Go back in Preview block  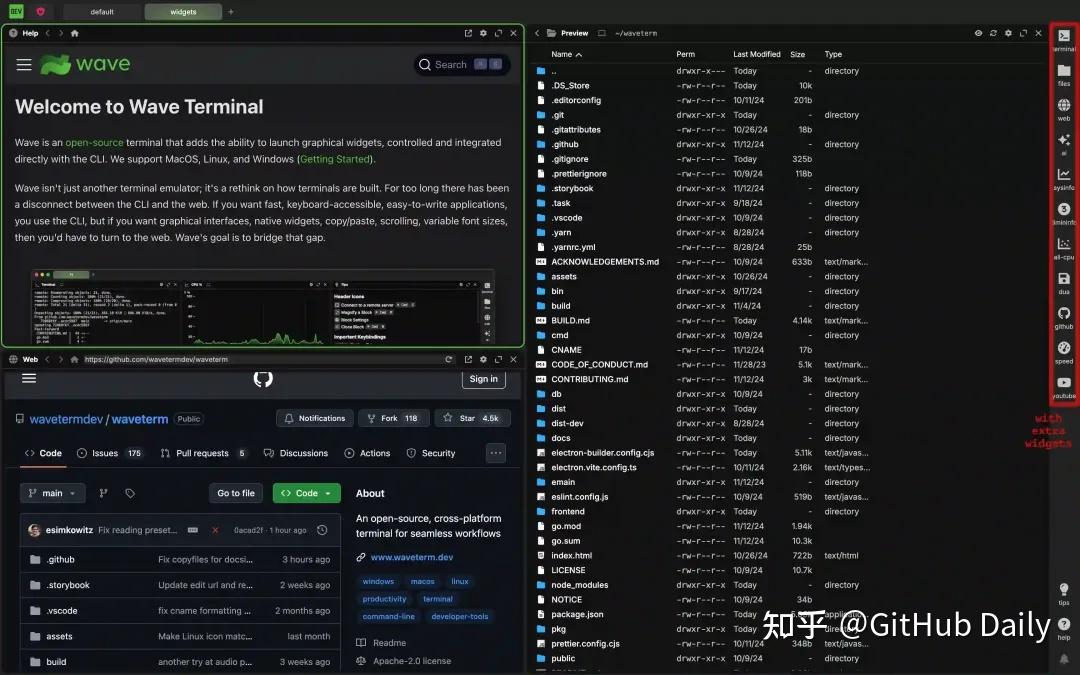(x=537, y=33)
